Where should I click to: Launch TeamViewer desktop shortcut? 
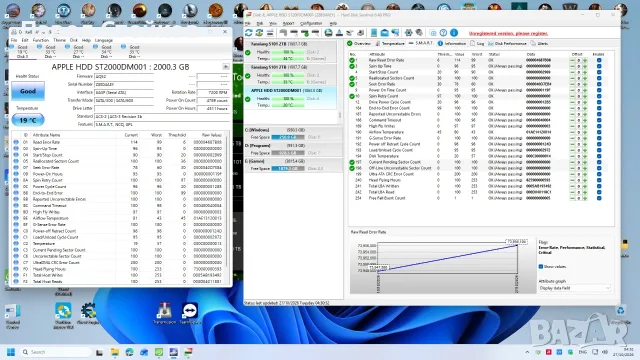pyautogui.click(x=190, y=313)
